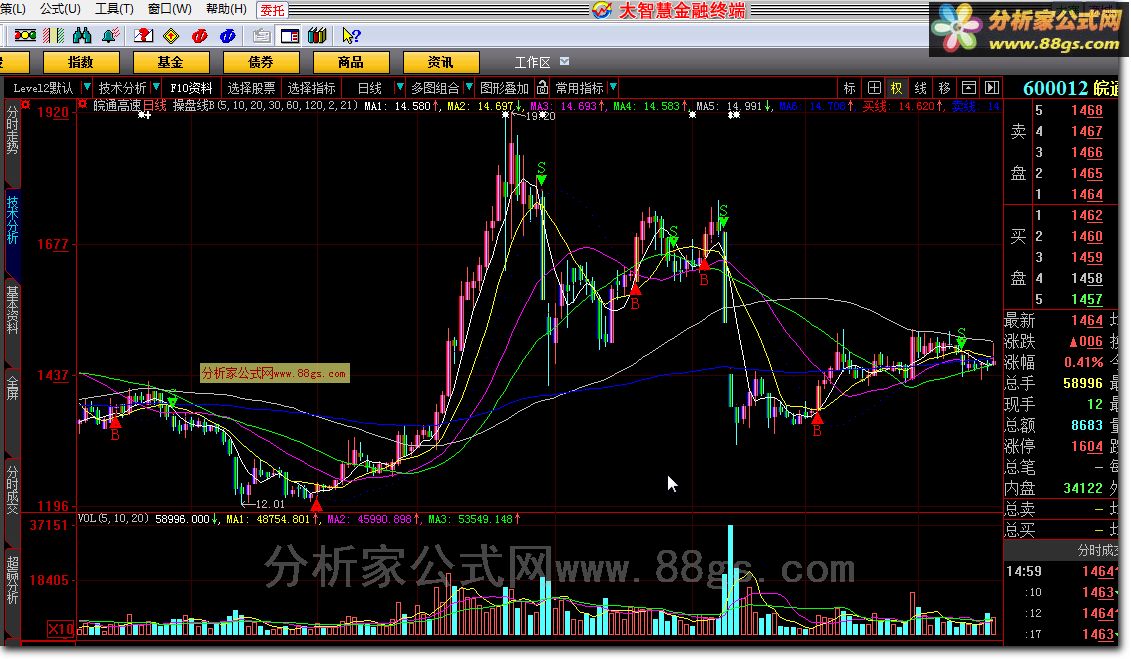
Task: Click the envelope with question mark icon
Action: pos(144,35)
